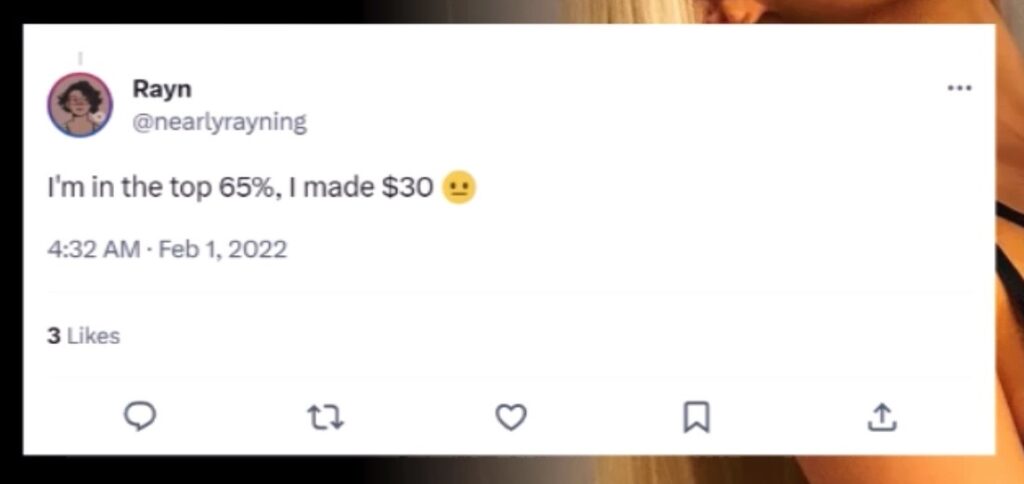Bookmark this tweet by Rayn
Screen dimensions: 1024x484
pyautogui.click(x=696, y=417)
